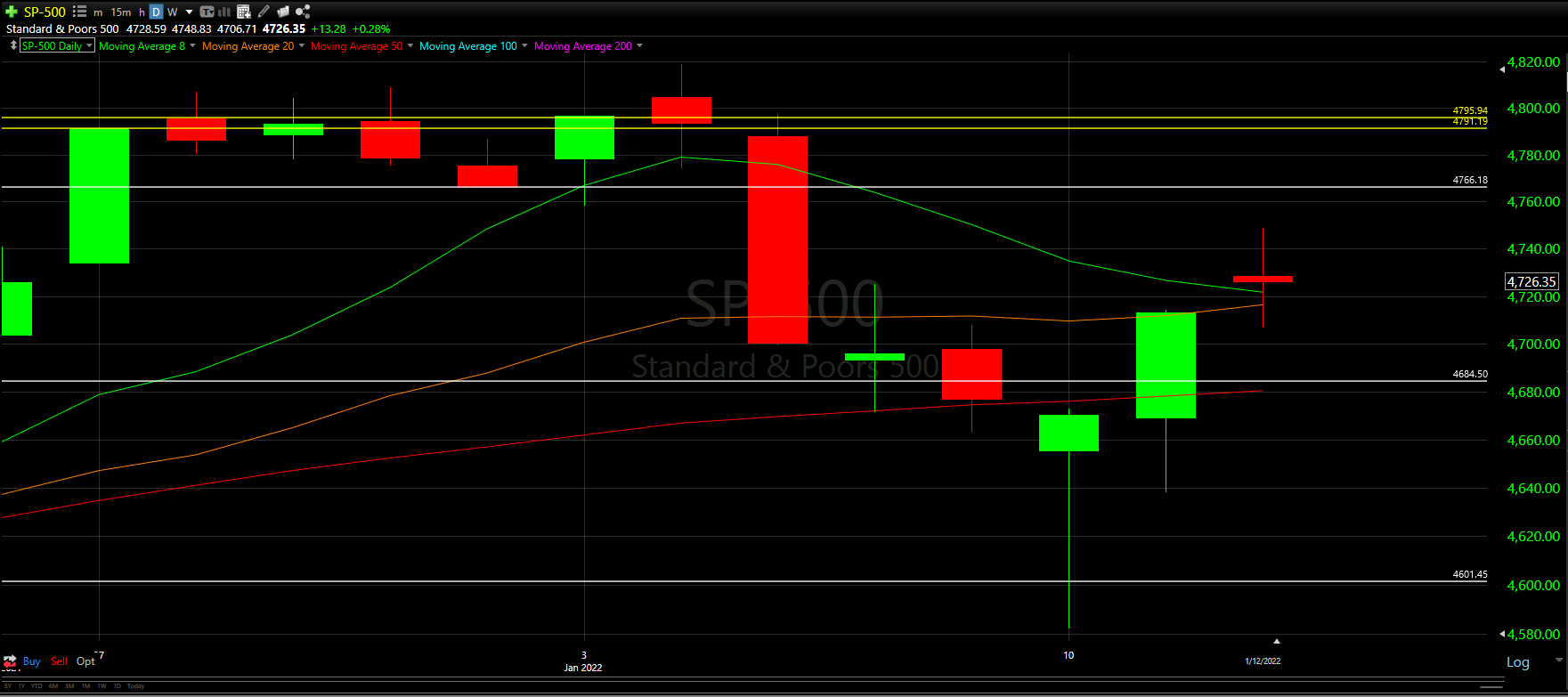Click the share nodes icon
The height and width of the screenshot is (697, 1568).
point(303,12)
